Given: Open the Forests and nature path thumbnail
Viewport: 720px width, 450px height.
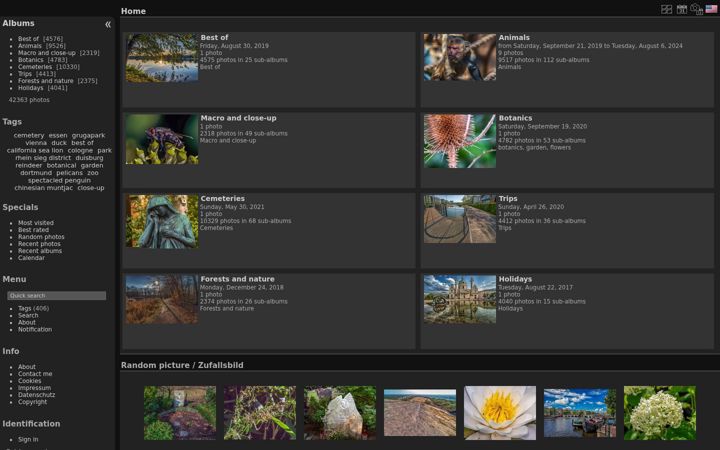Looking at the screenshot, I should 162,299.
